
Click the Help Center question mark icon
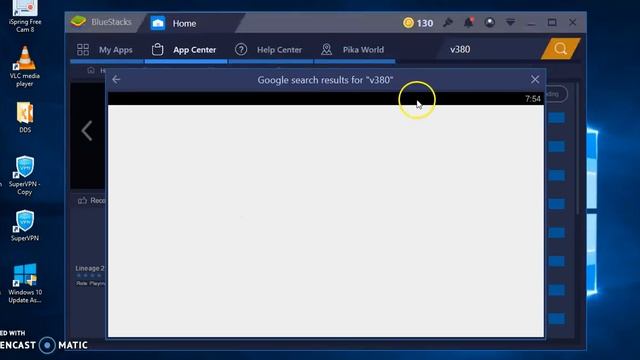[241, 49]
